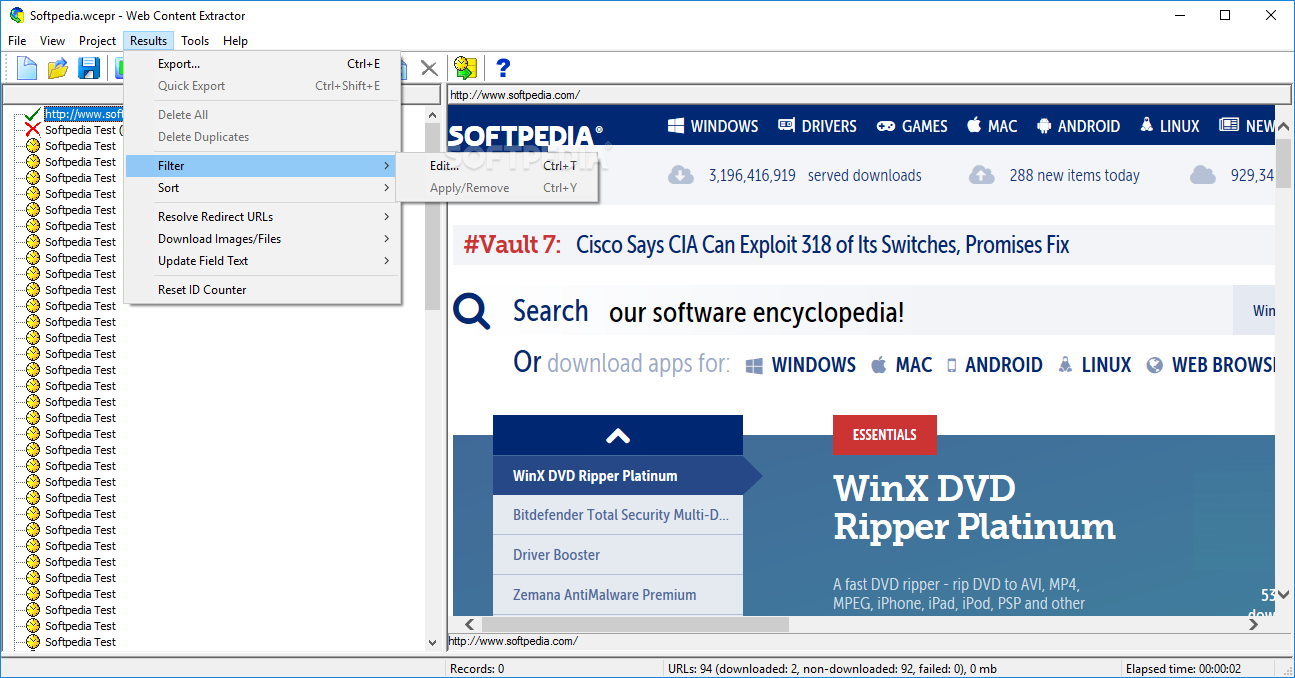This screenshot has width=1295, height=678.
Task: Choose Edit... in the Filter submenu
Action: click(x=497, y=166)
